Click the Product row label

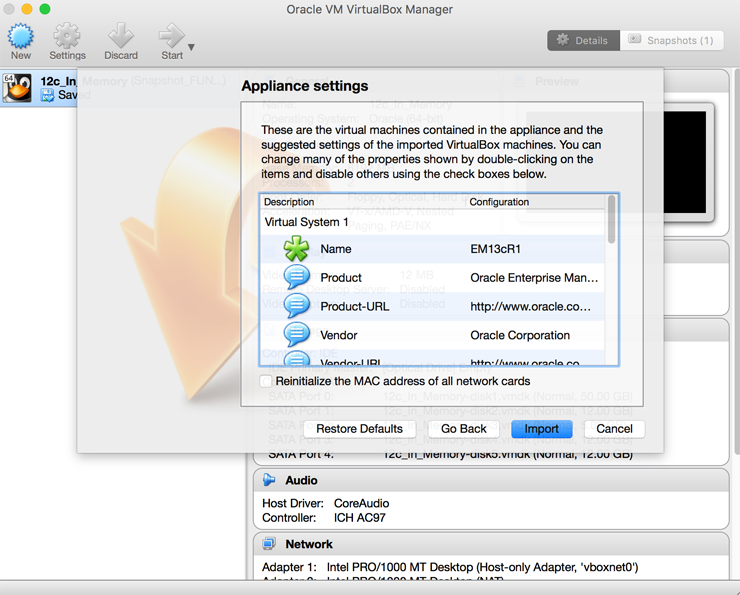click(341, 278)
